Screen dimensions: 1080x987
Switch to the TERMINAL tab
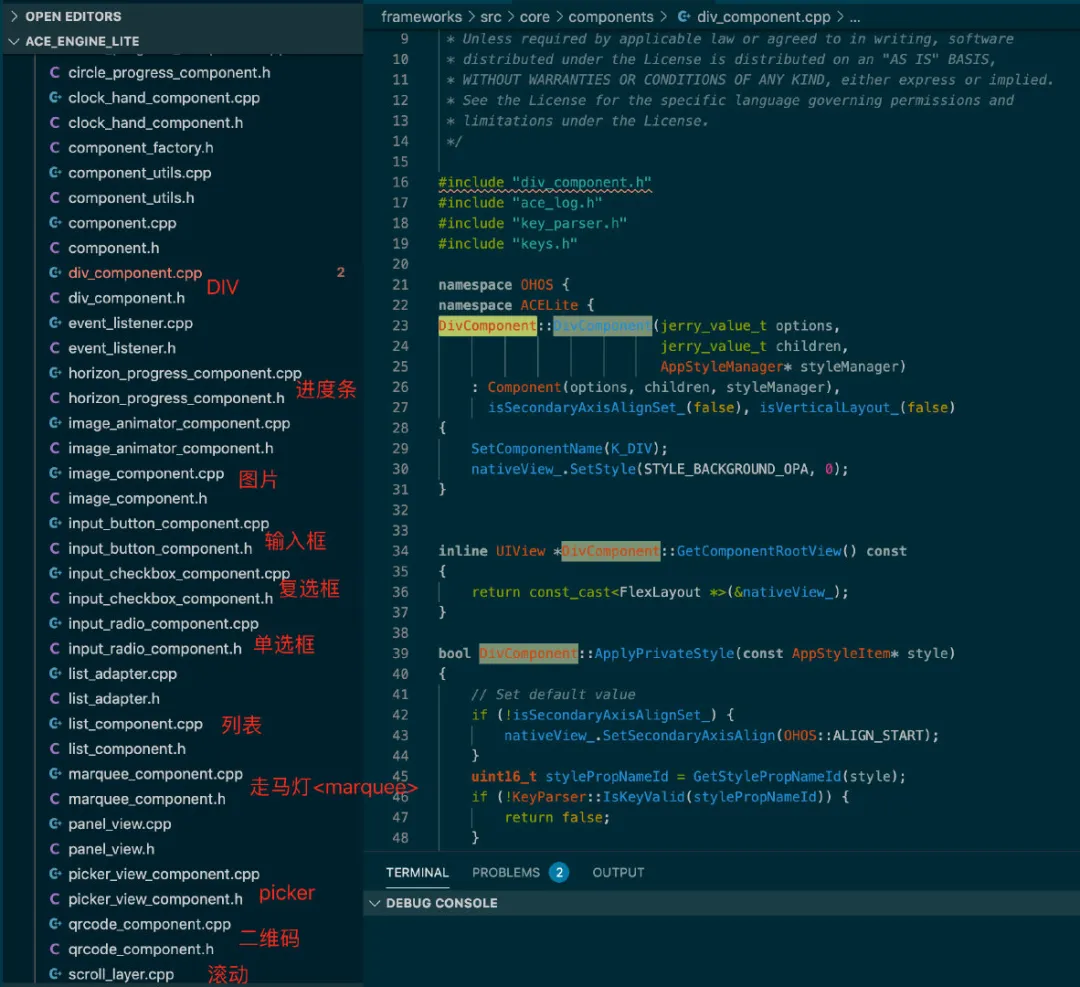(x=417, y=873)
